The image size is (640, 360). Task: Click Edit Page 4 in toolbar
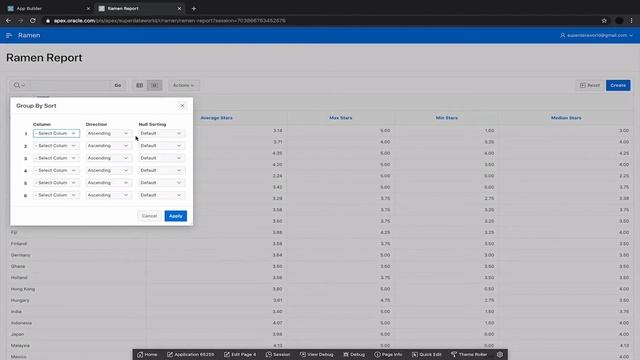point(240,354)
